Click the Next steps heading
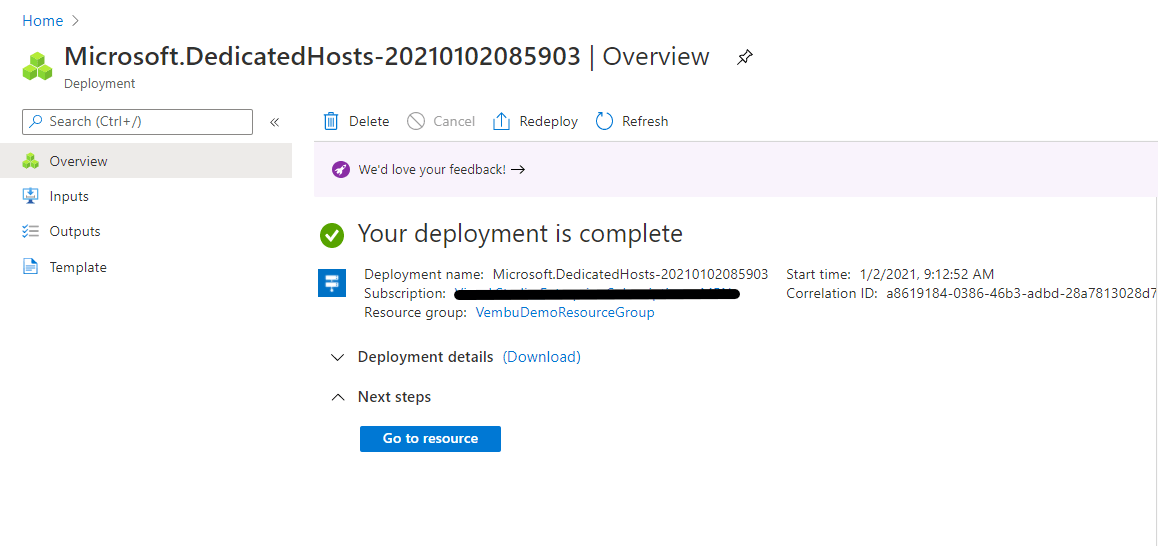Screen dimensions: 1158x546 (394, 397)
